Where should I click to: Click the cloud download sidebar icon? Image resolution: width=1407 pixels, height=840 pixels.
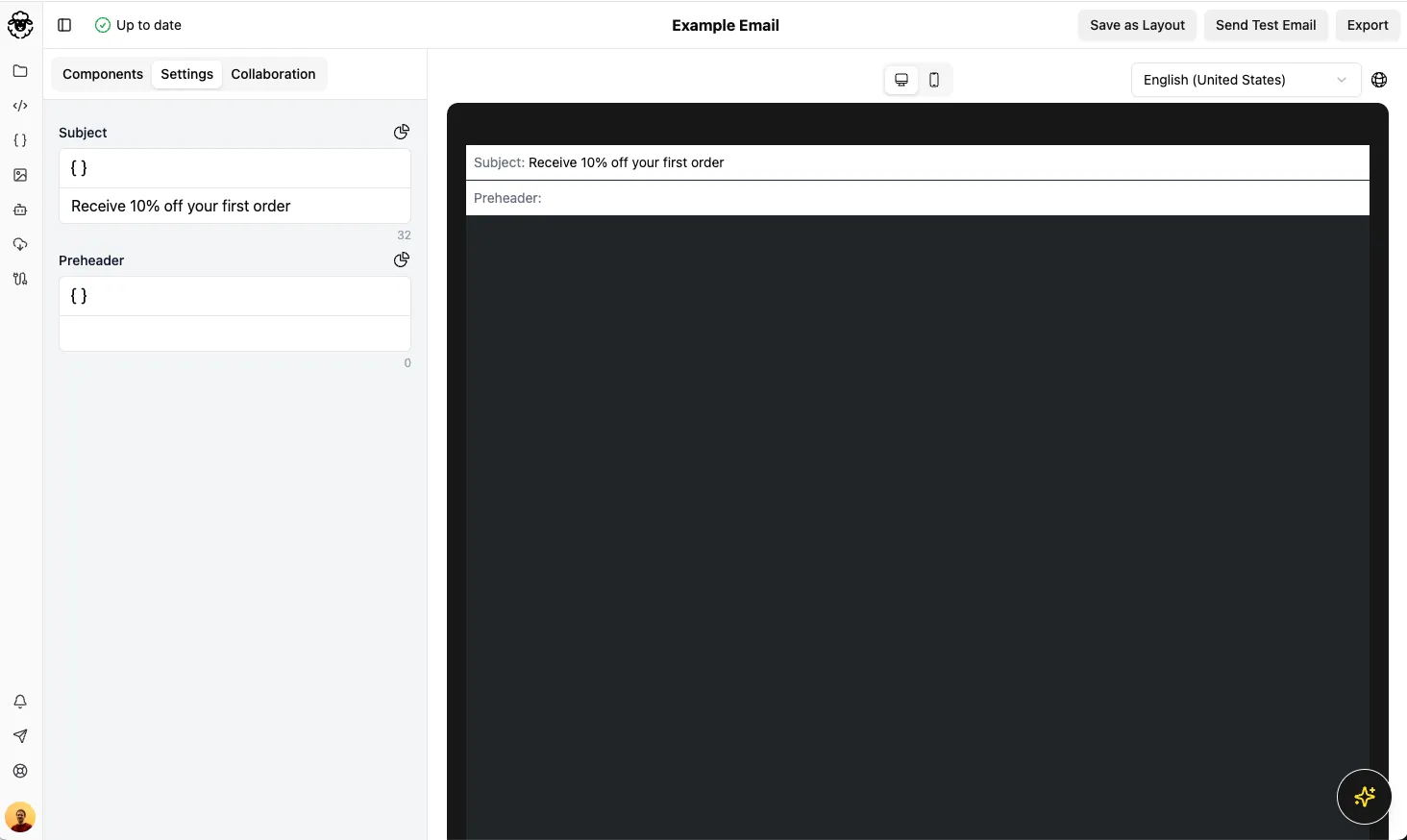[x=20, y=244]
